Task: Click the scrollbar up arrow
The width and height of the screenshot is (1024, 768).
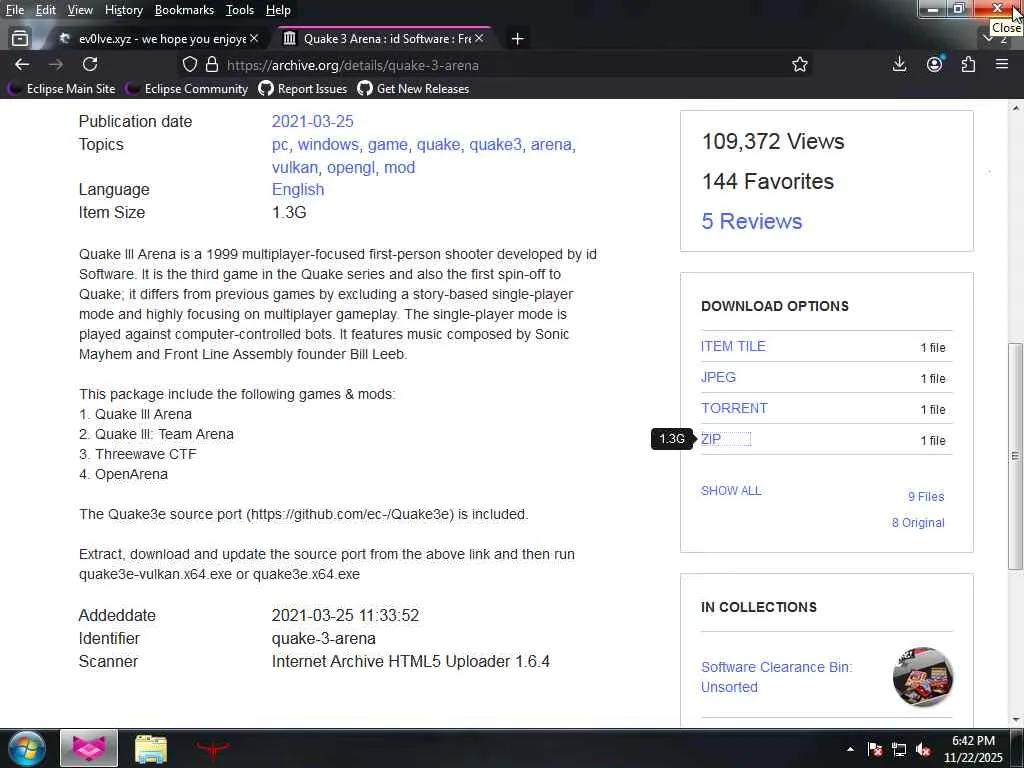Action: (1016, 107)
